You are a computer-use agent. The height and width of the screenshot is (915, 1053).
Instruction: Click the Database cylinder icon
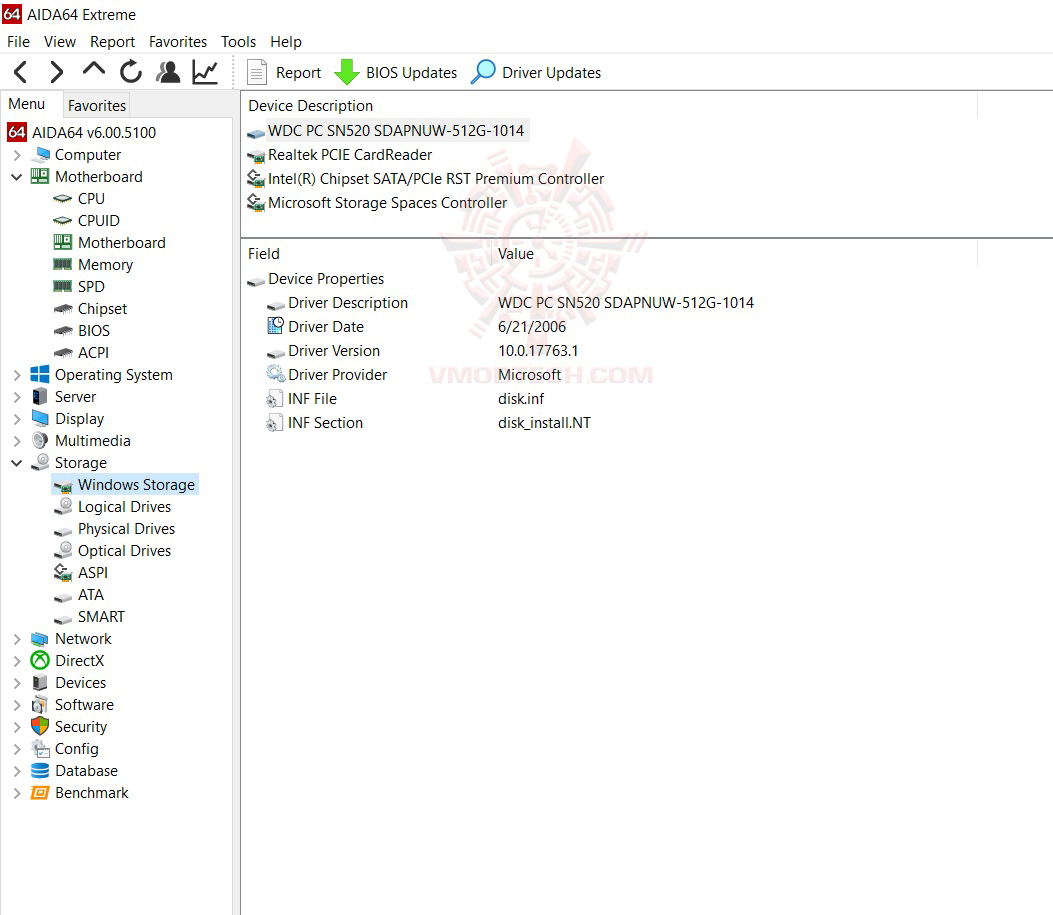40,771
